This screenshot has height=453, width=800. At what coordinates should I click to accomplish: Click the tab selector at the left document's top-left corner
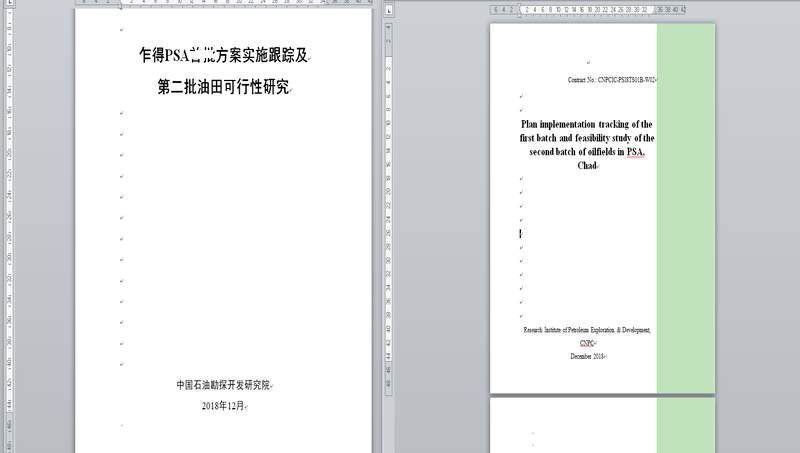(x=9, y=4)
